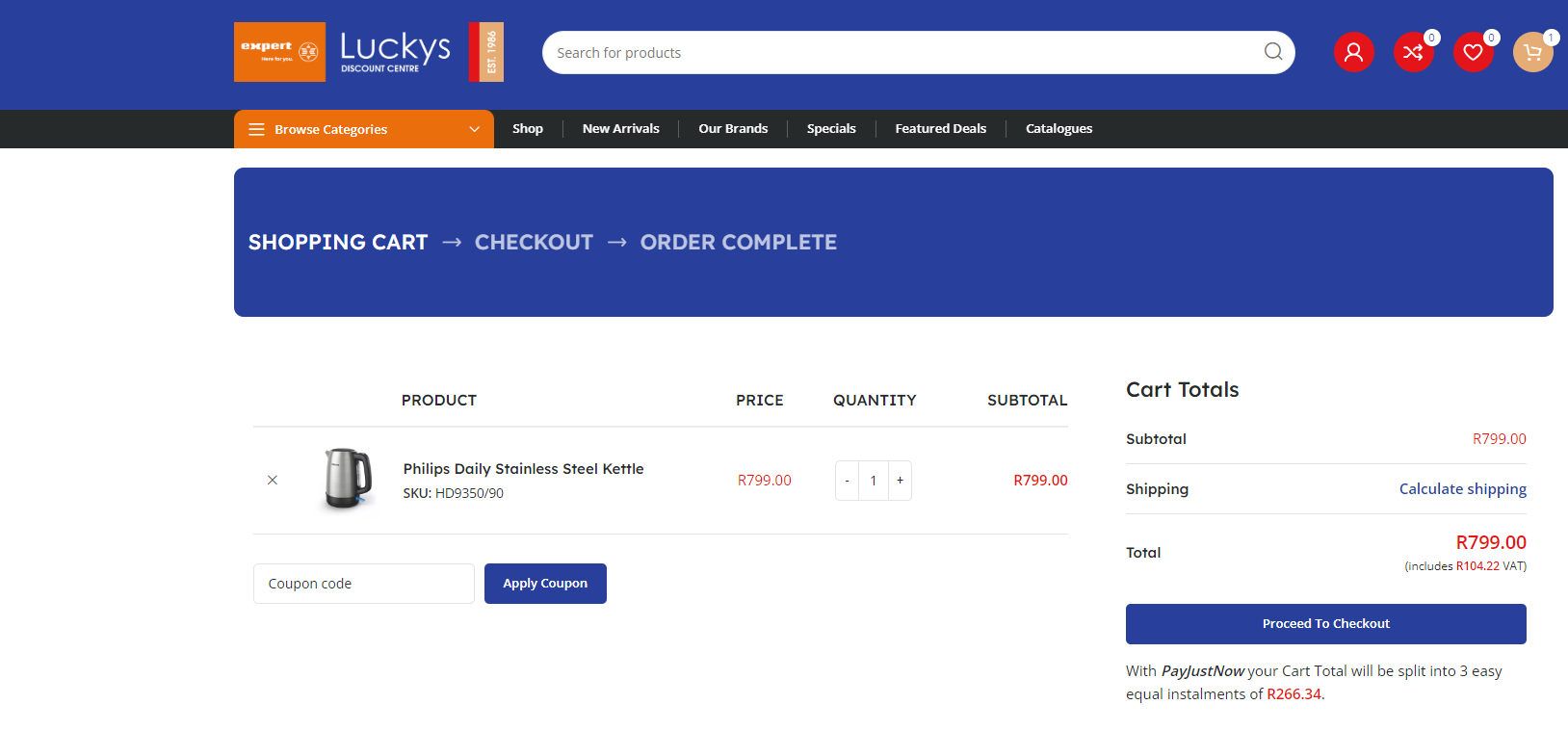Click the SUBTOTAL column header
The width and height of the screenshot is (1568, 731).
[x=1028, y=401]
